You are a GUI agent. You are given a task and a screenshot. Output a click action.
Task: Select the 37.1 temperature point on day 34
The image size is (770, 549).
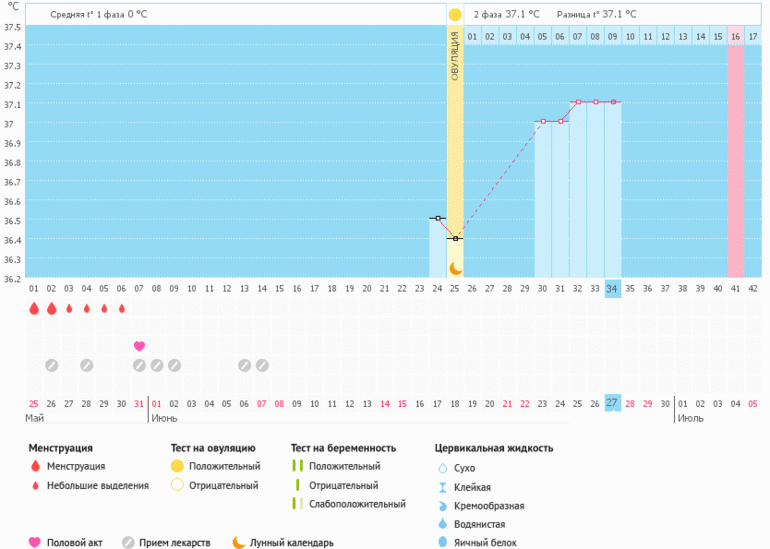pos(613,102)
